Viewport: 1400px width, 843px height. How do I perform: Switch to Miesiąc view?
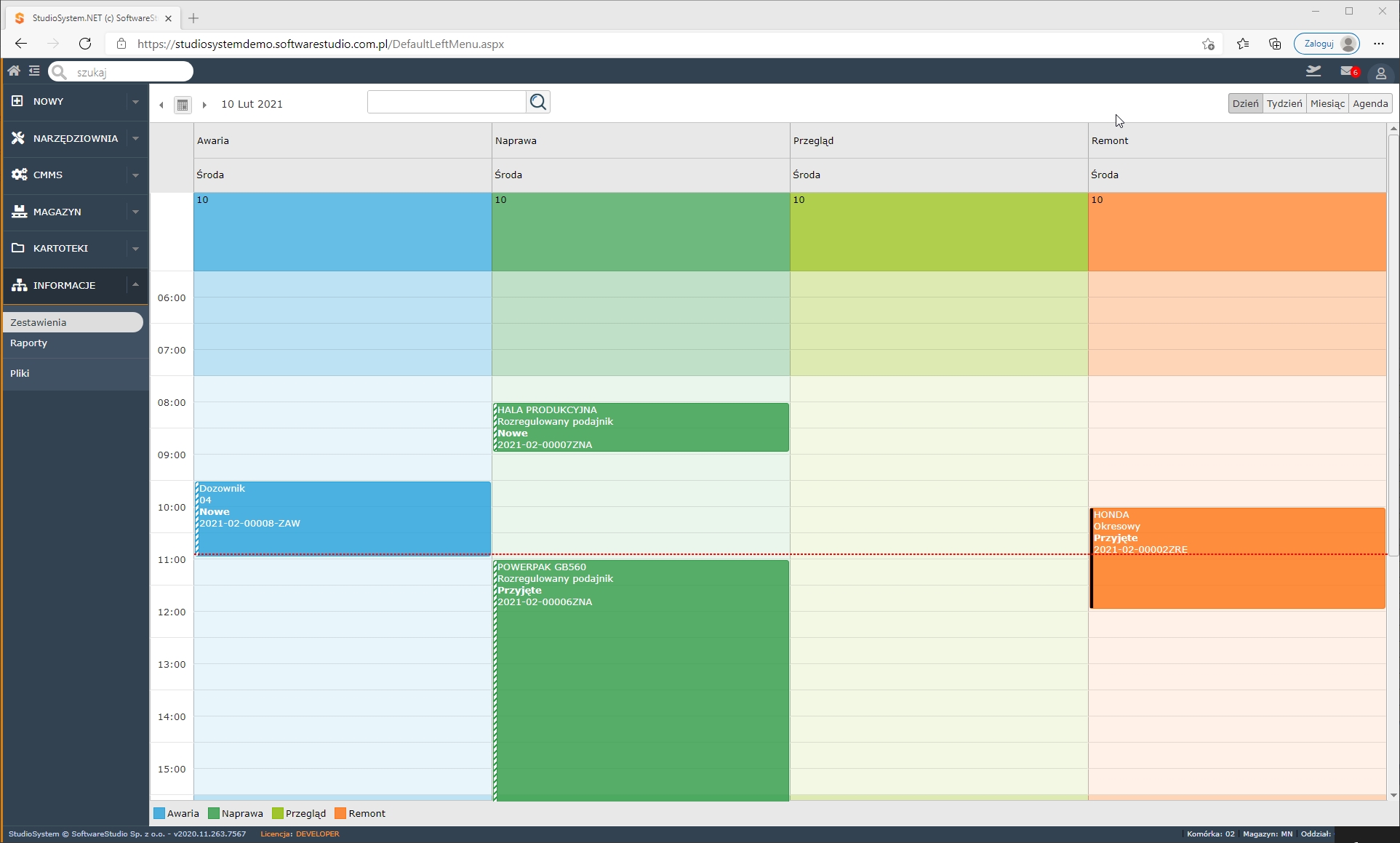coord(1327,103)
